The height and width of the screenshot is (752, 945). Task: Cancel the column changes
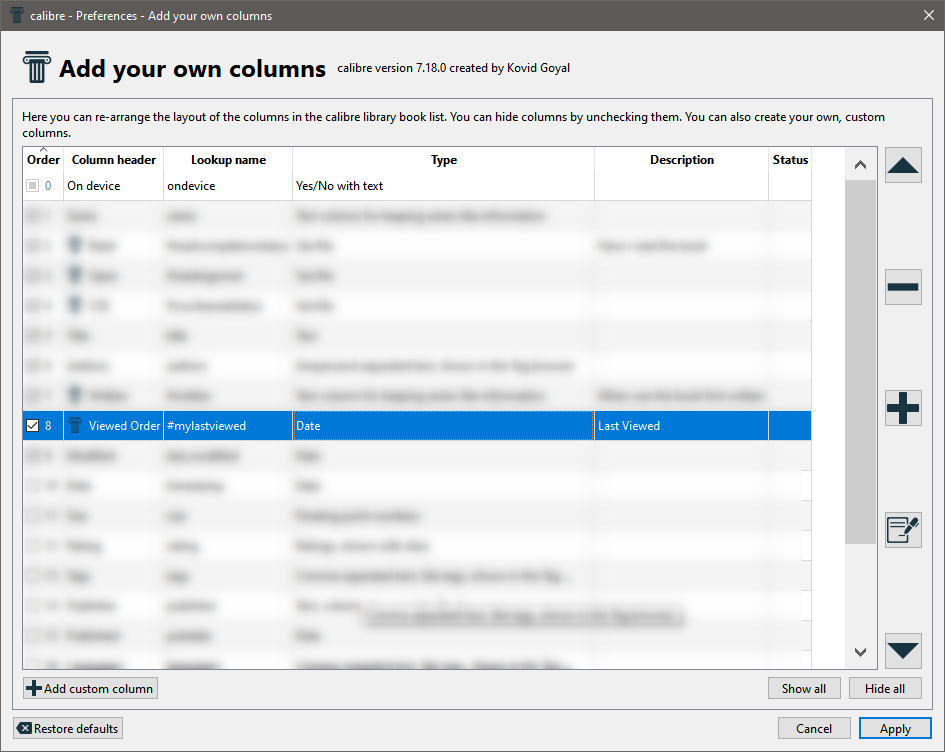pos(814,728)
